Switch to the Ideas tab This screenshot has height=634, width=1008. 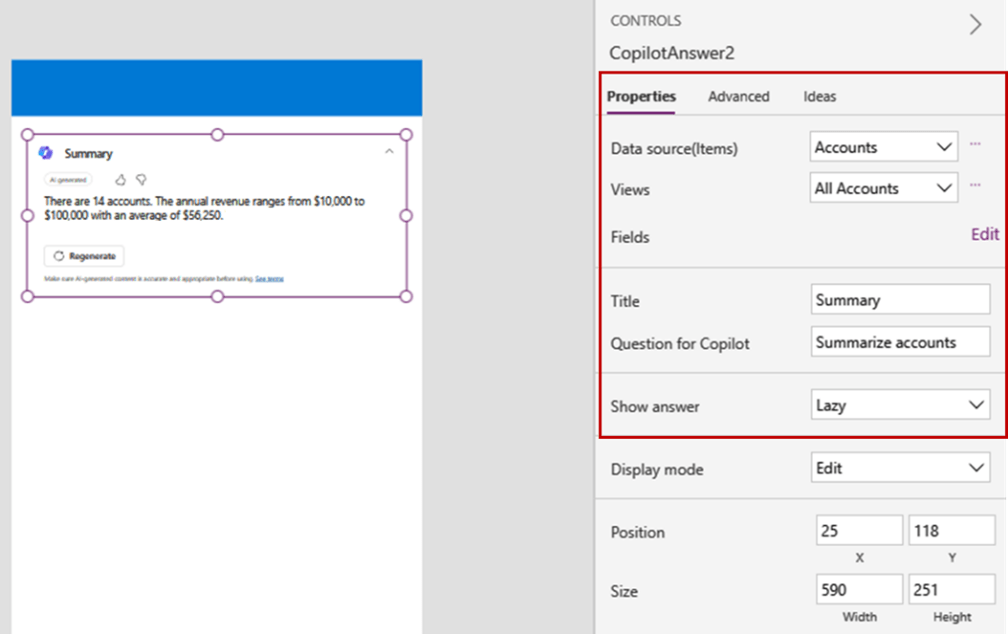pos(819,97)
